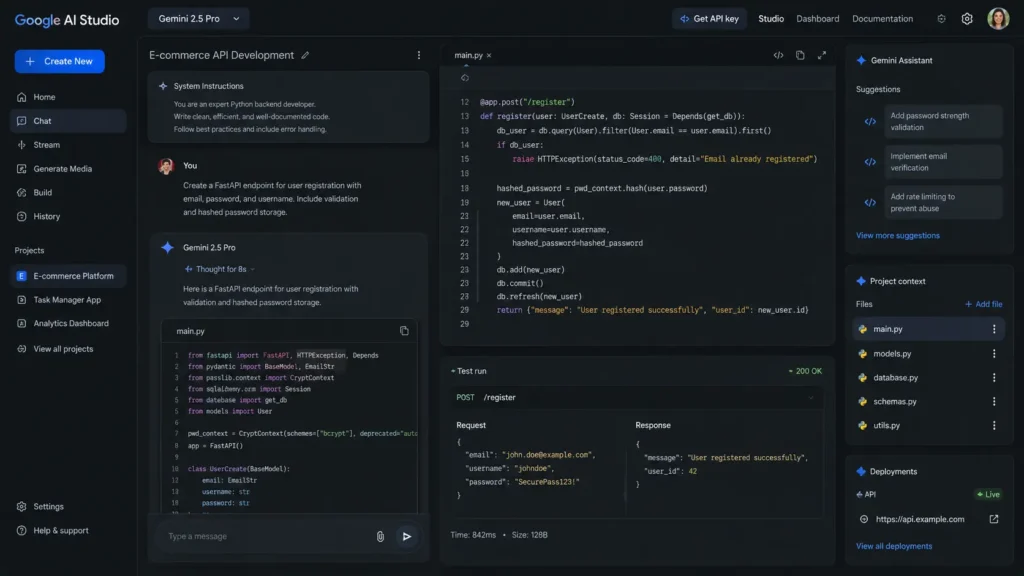Select the Add password strength validation suggestion
This screenshot has width=1024, height=576.
coord(943,121)
